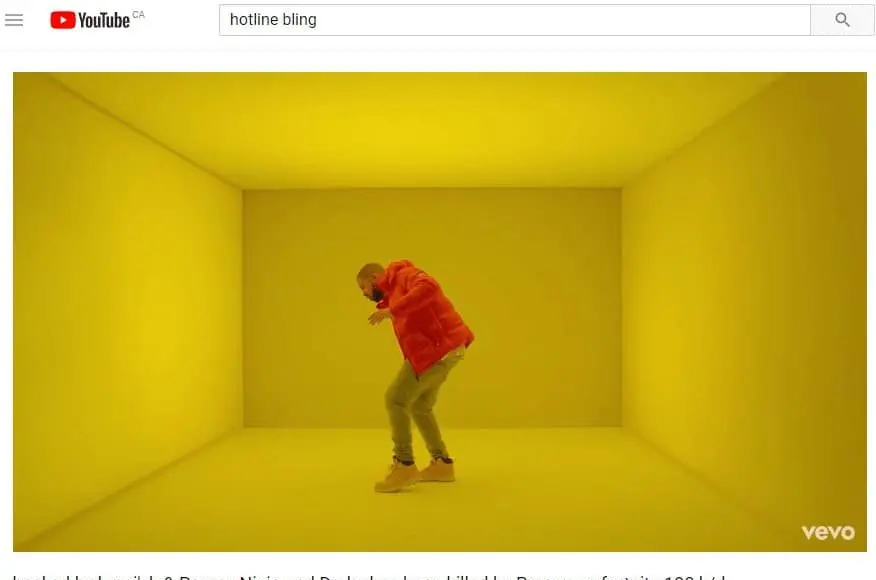Click the vevo watermark on the video

point(828,532)
